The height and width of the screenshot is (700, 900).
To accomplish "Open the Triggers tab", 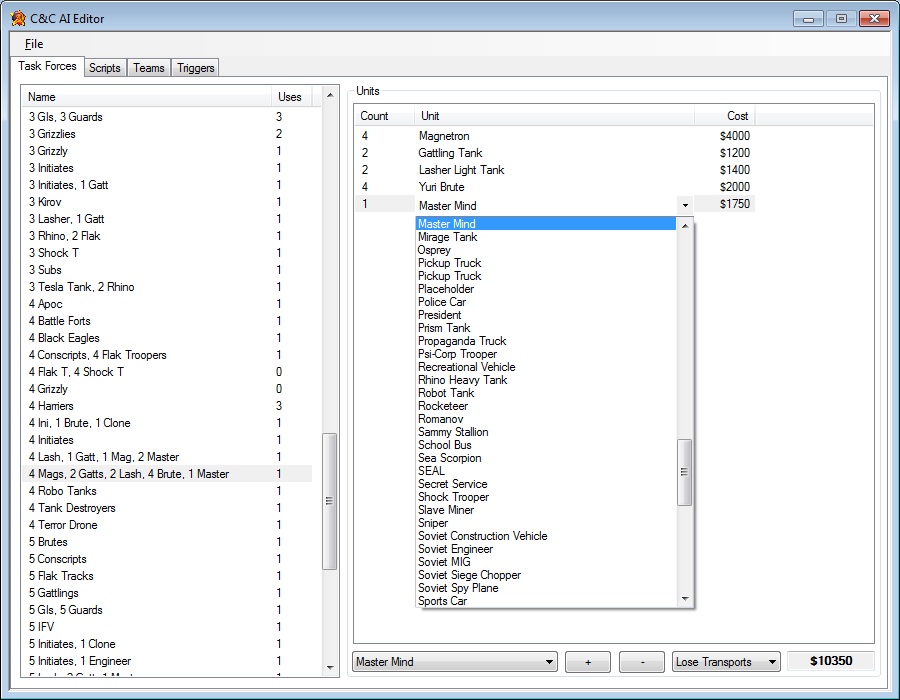I will 196,68.
